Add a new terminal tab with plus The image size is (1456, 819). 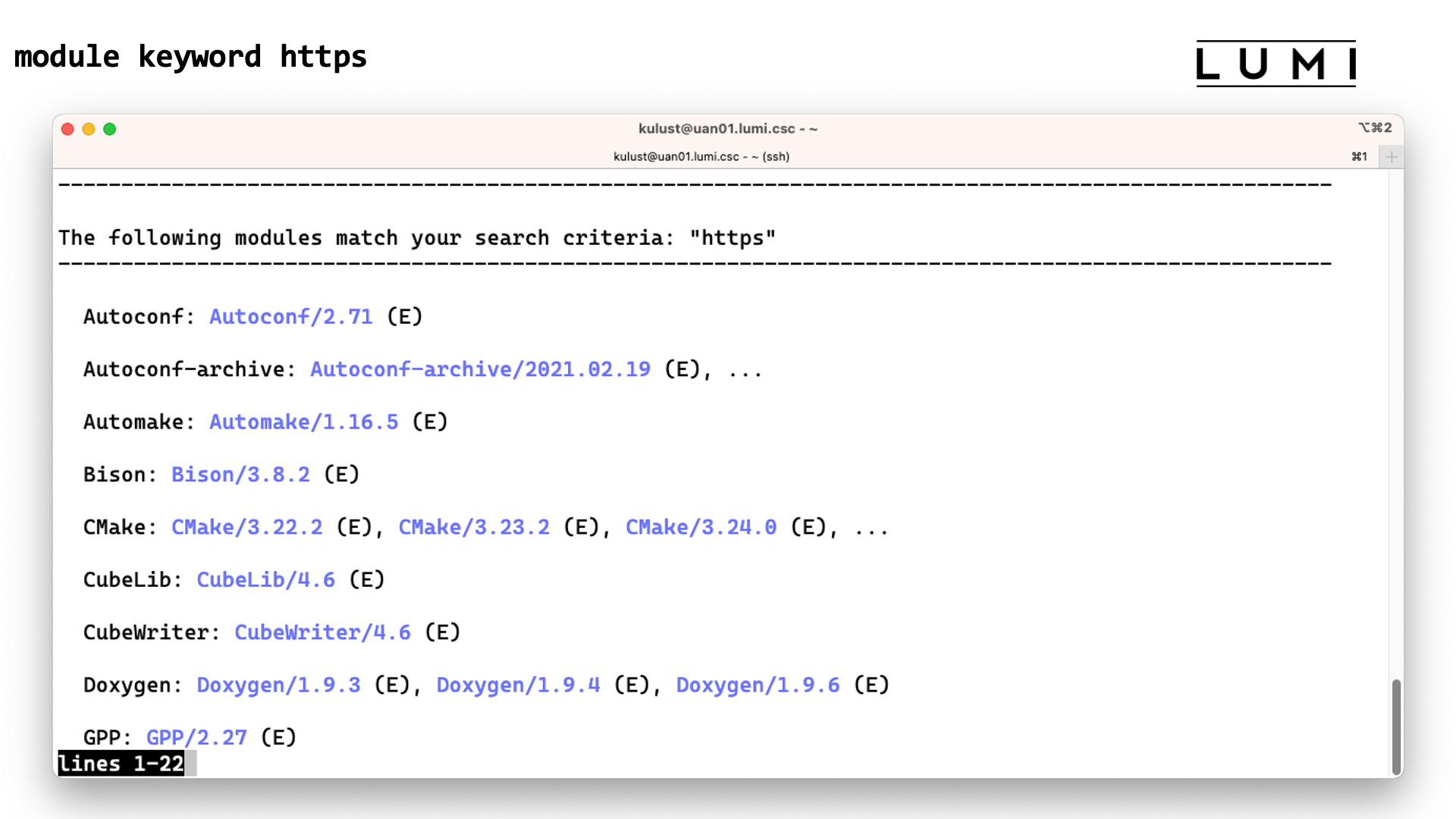pos(1392,157)
